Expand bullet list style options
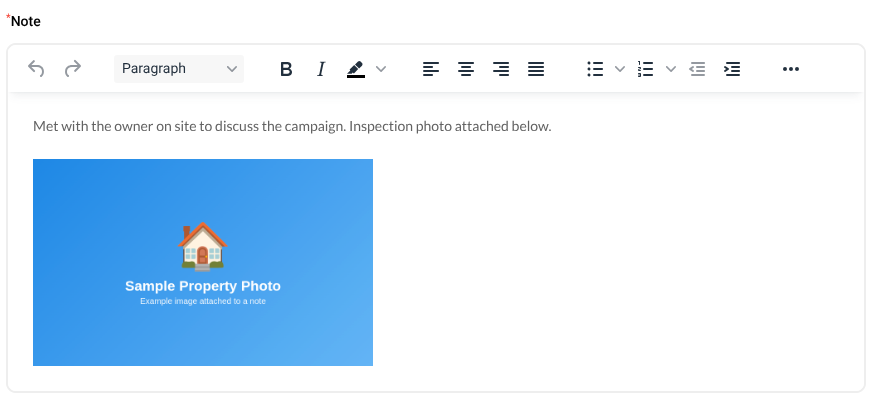The image size is (872, 399). 620,69
